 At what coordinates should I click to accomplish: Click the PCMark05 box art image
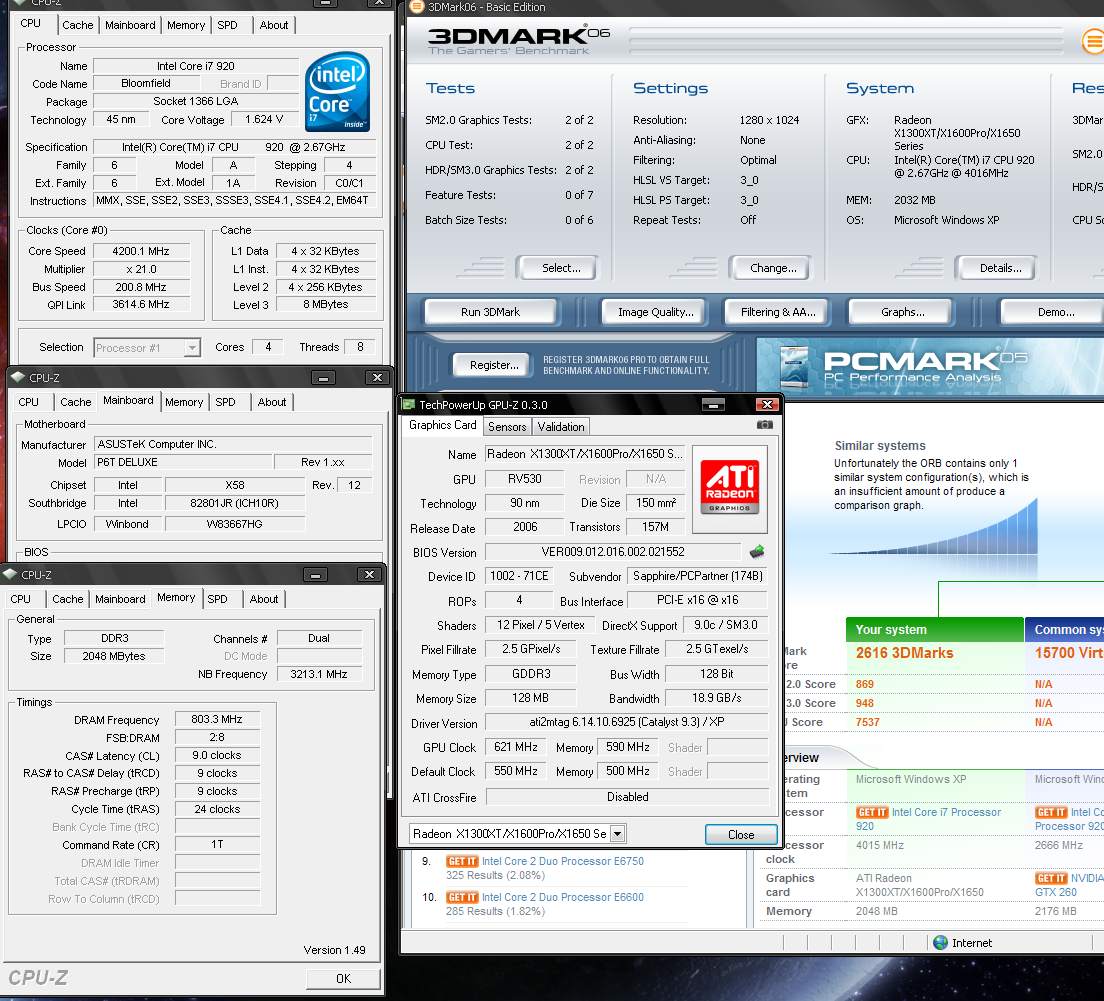click(794, 367)
